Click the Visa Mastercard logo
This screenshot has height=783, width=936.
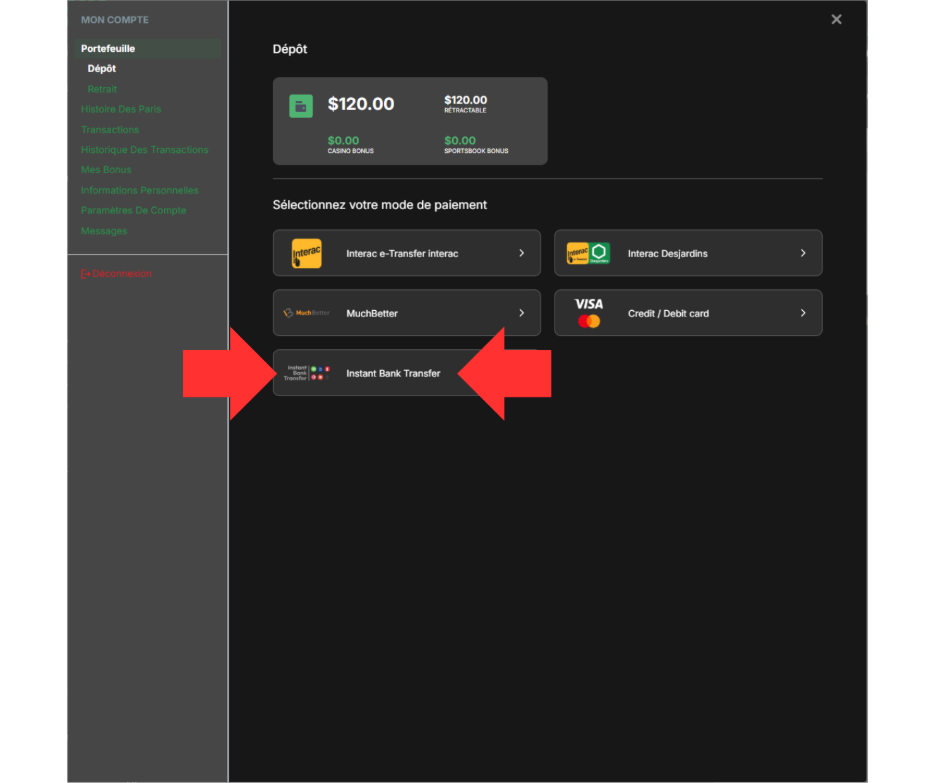(589, 313)
